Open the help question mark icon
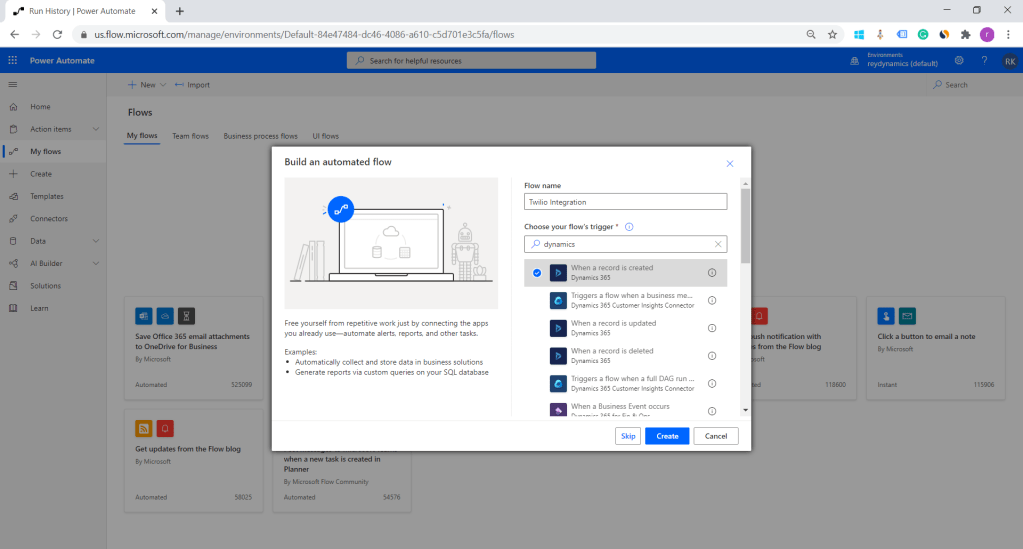Screen dimensions: 1023x549 [984, 61]
